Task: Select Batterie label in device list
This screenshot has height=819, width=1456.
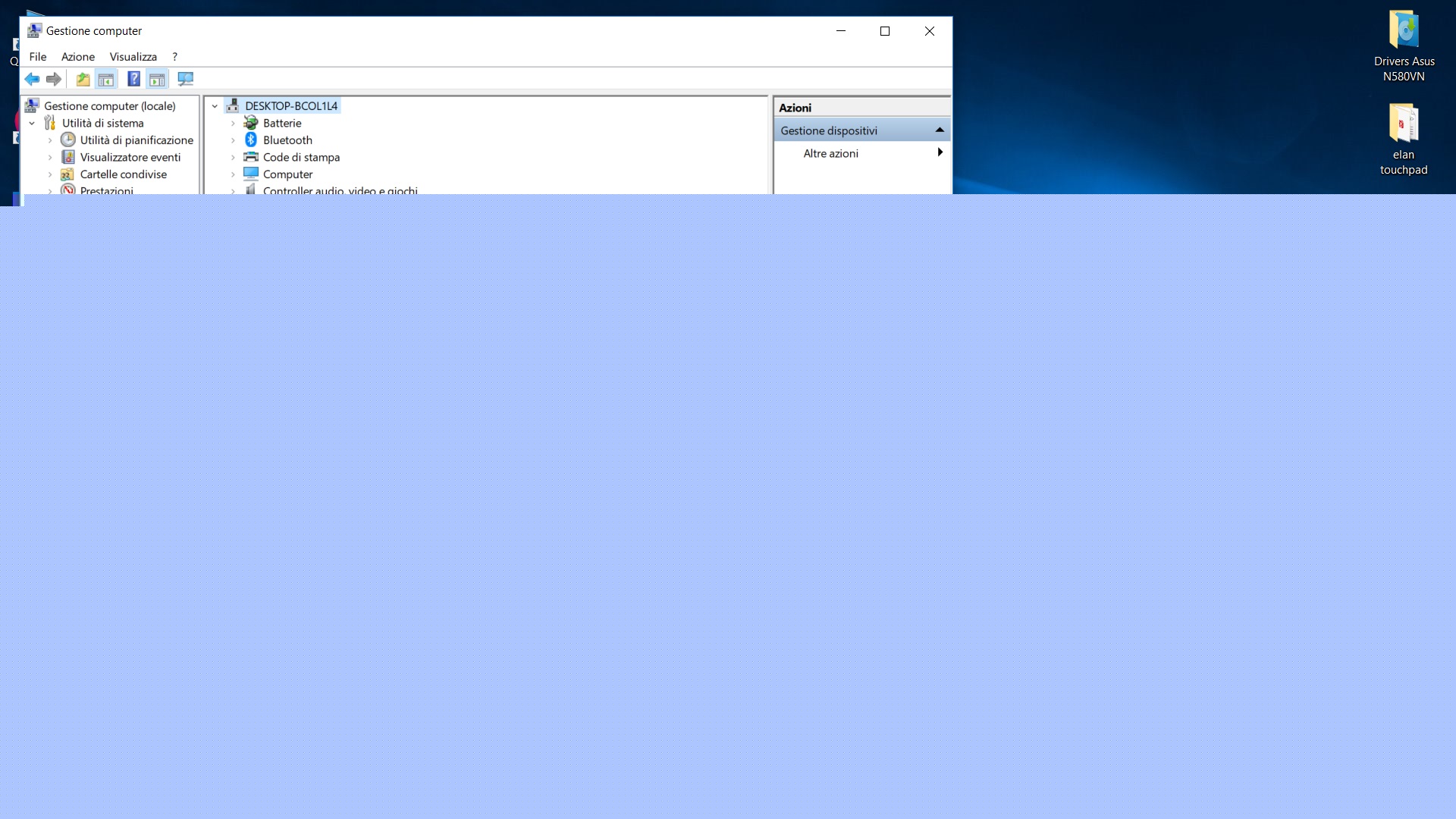Action: [282, 123]
